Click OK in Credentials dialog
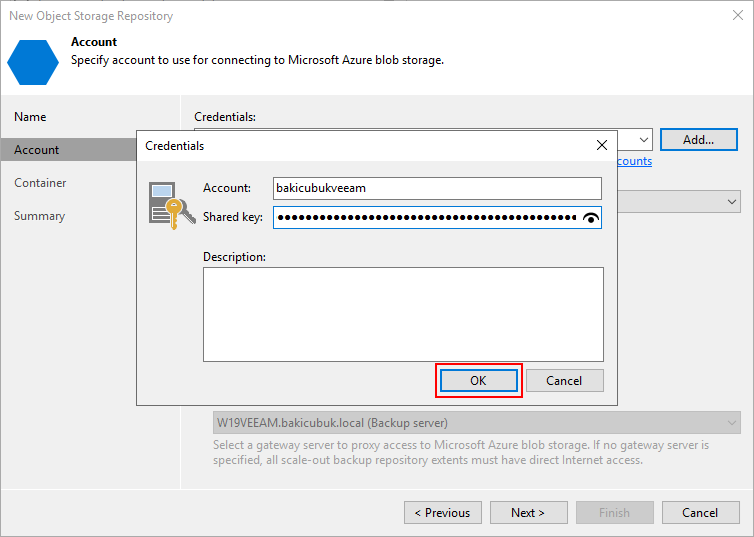 [x=478, y=381]
